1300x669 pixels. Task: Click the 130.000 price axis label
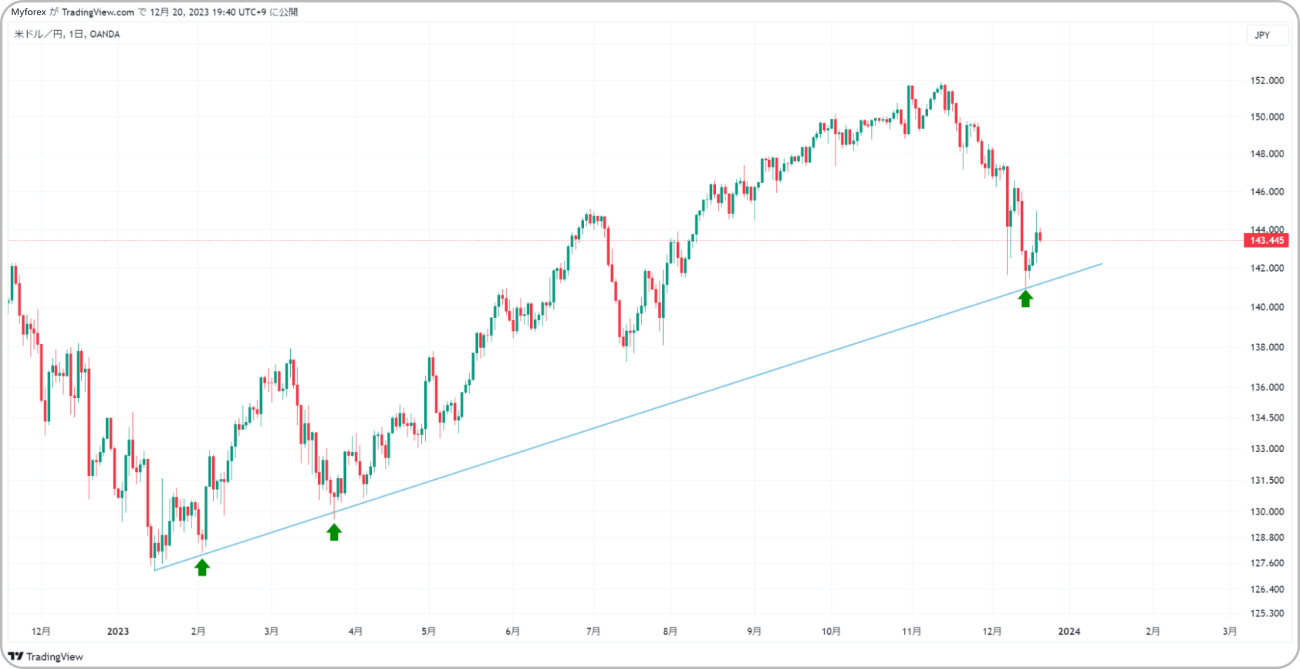(1265, 512)
